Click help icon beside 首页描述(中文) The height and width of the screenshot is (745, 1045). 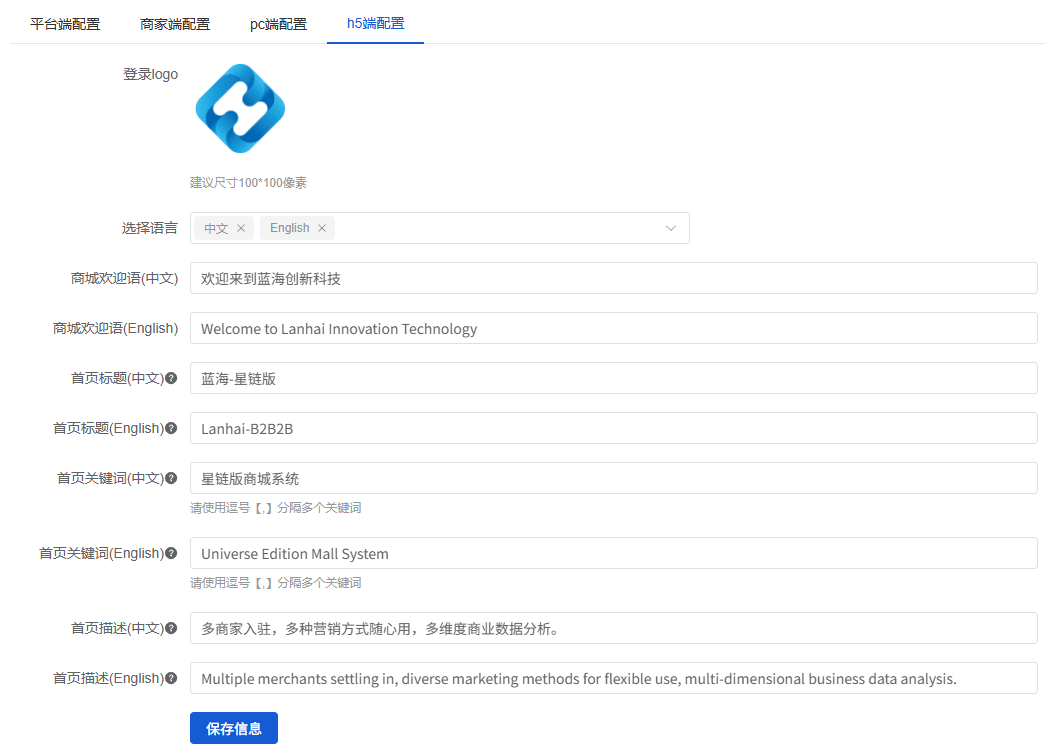coord(171,628)
